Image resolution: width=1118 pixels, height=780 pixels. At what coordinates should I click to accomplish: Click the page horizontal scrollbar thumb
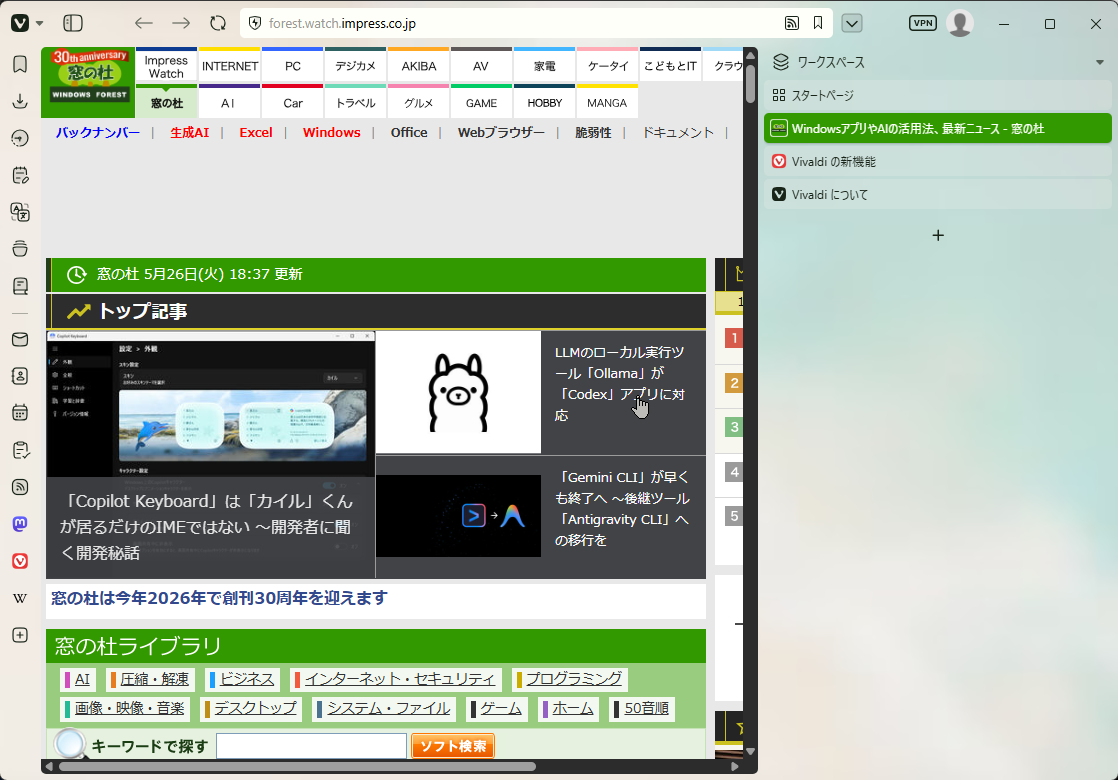297,767
